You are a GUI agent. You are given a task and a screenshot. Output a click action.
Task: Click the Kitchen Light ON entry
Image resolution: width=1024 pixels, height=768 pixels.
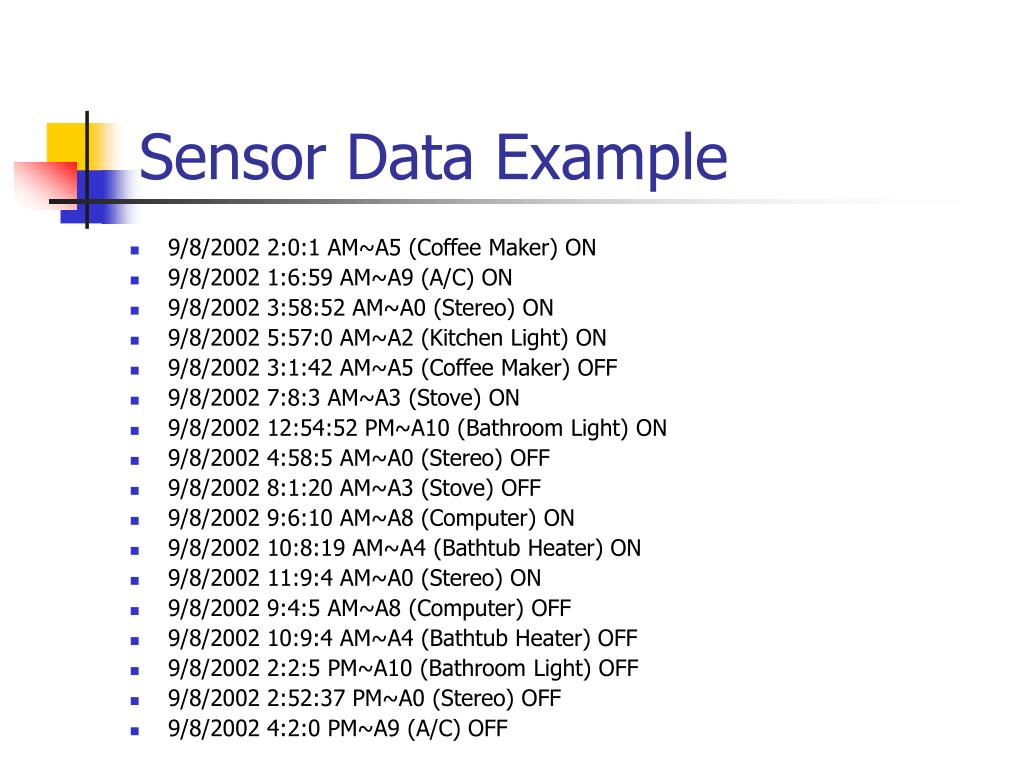pyautogui.click(x=387, y=338)
